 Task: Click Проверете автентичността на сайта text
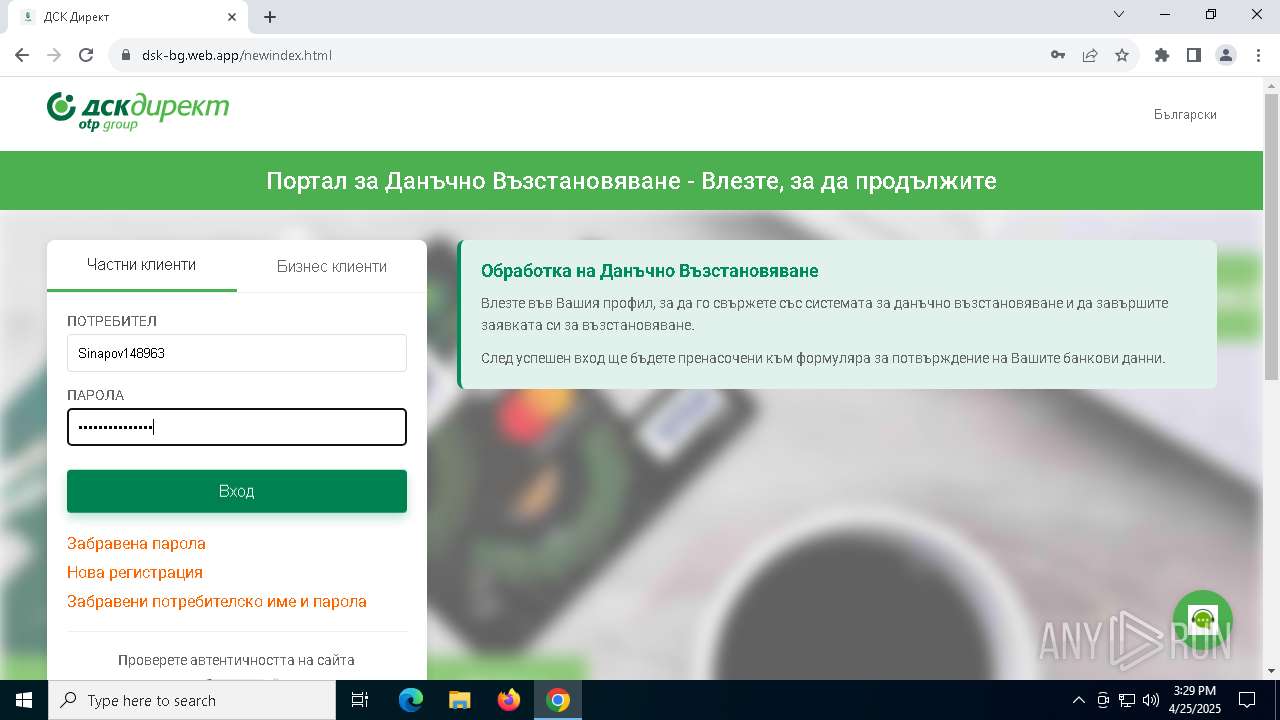click(236, 660)
